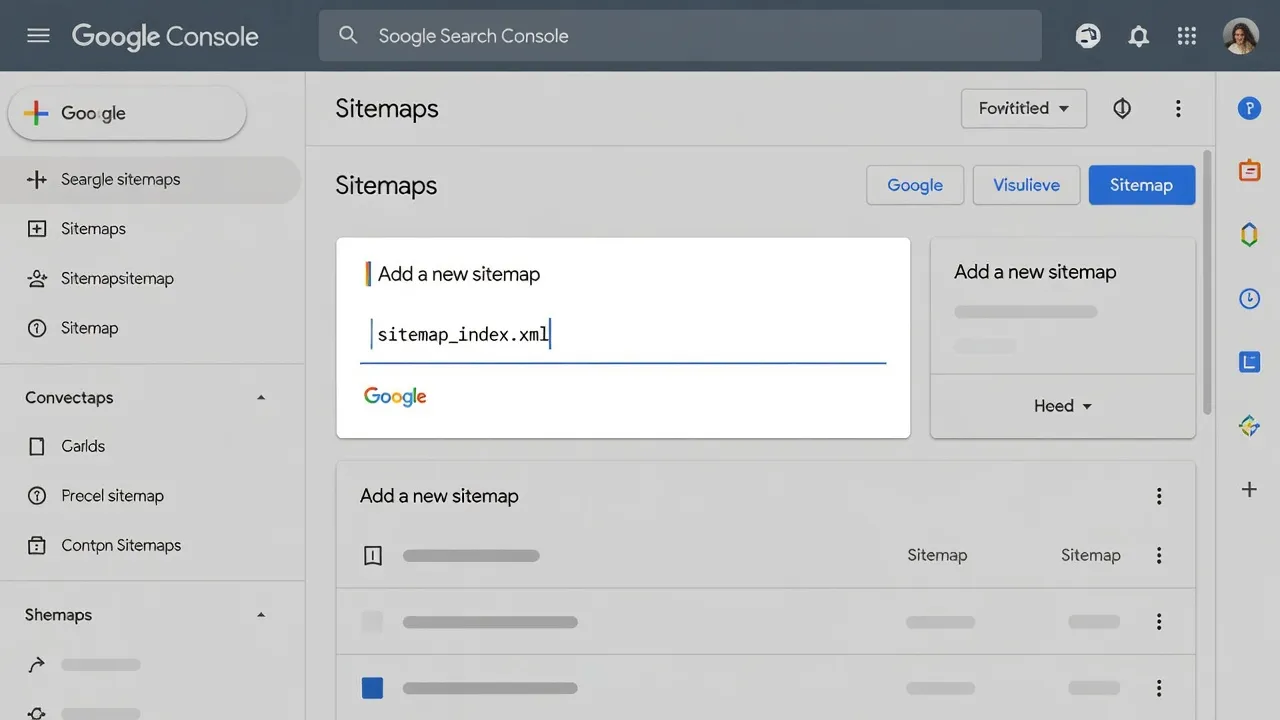Select Seargle sitemaps in sidebar

(x=150, y=179)
